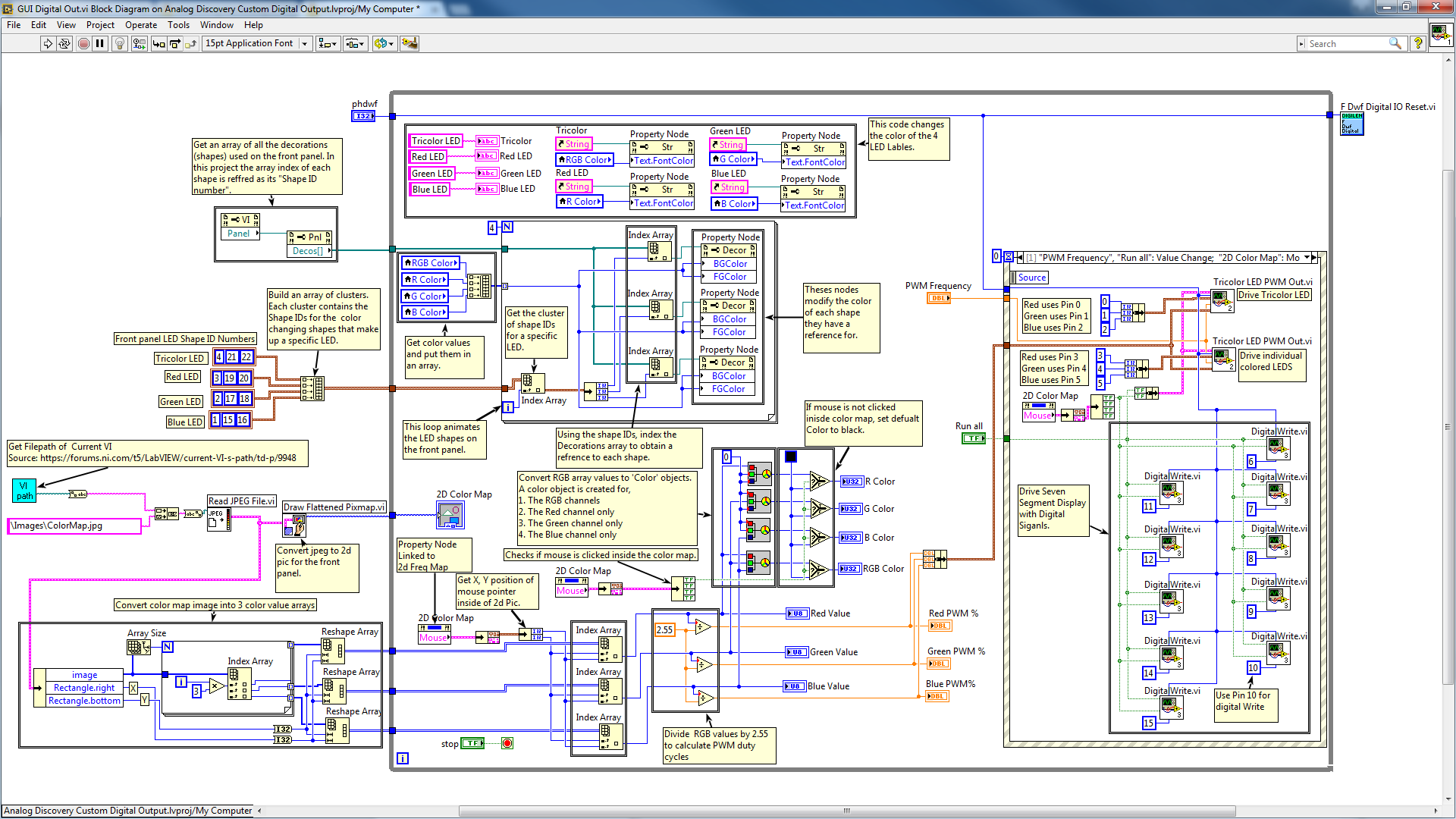Click the Step Over icon
1456x819 pixels.
[174, 44]
